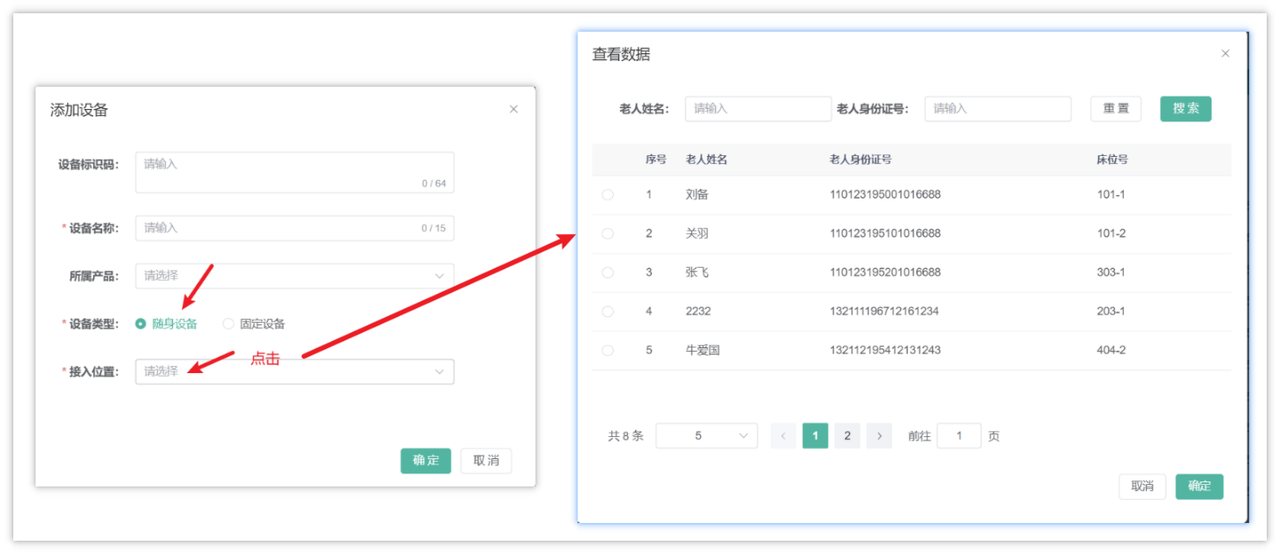Select radio button for 2232 row
Image resolution: width=1280 pixels, height=554 pixels.
(x=607, y=312)
